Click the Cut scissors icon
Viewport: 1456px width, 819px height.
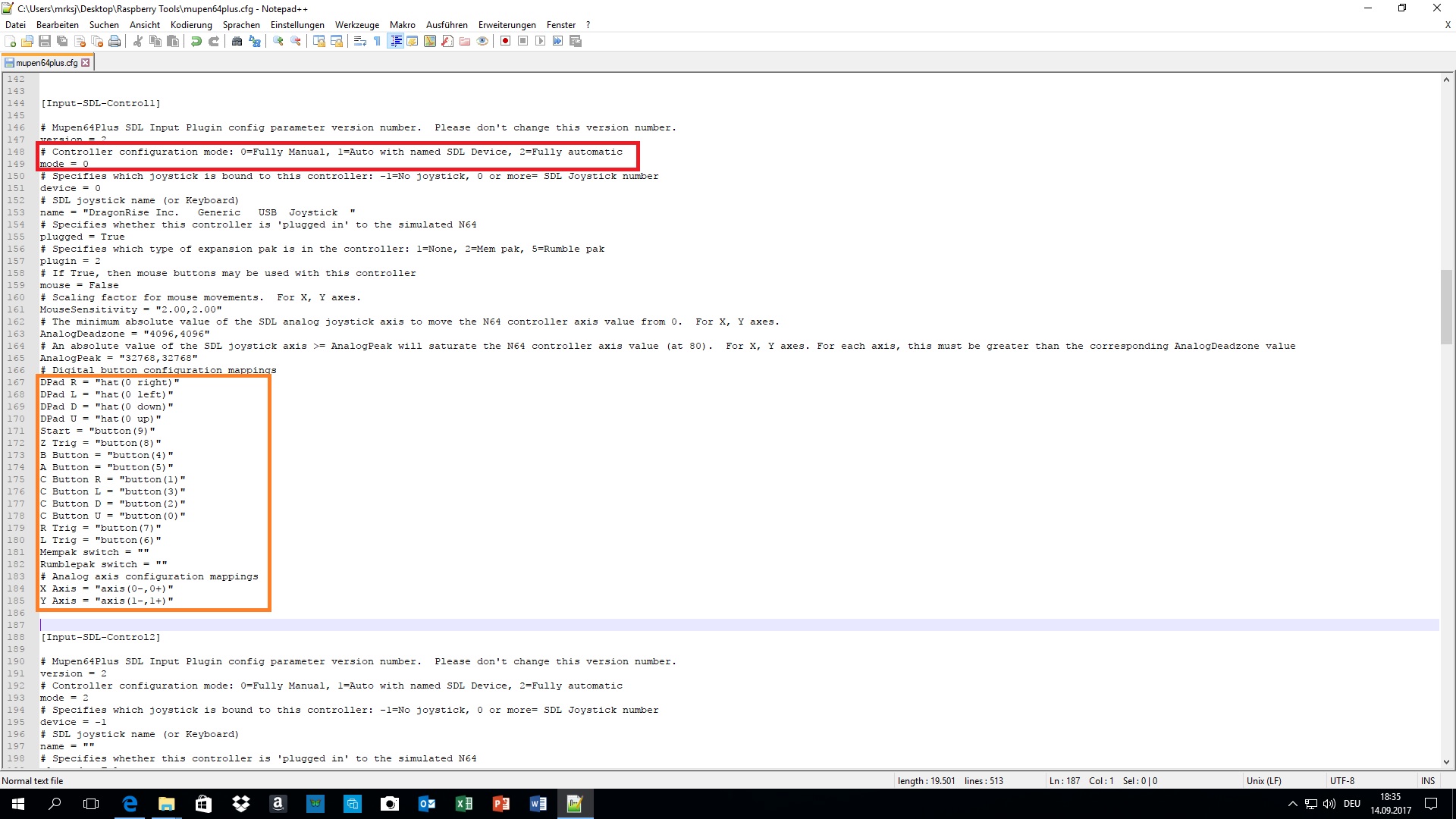[x=138, y=41]
